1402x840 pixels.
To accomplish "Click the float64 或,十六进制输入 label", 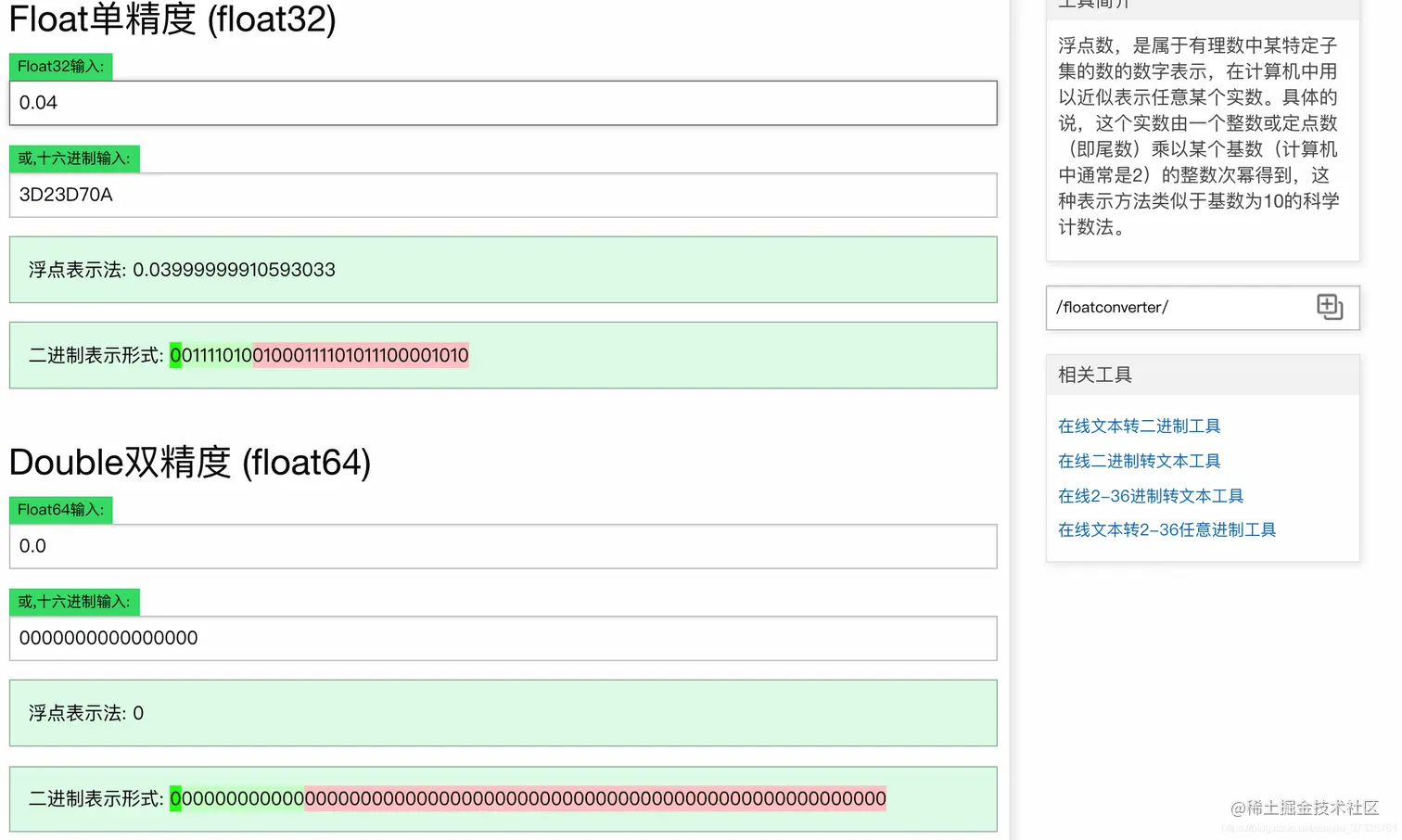I will [x=74, y=602].
